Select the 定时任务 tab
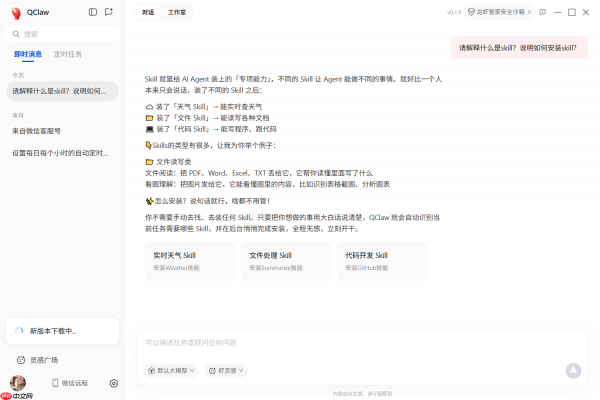The image size is (600, 400). [x=68, y=54]
